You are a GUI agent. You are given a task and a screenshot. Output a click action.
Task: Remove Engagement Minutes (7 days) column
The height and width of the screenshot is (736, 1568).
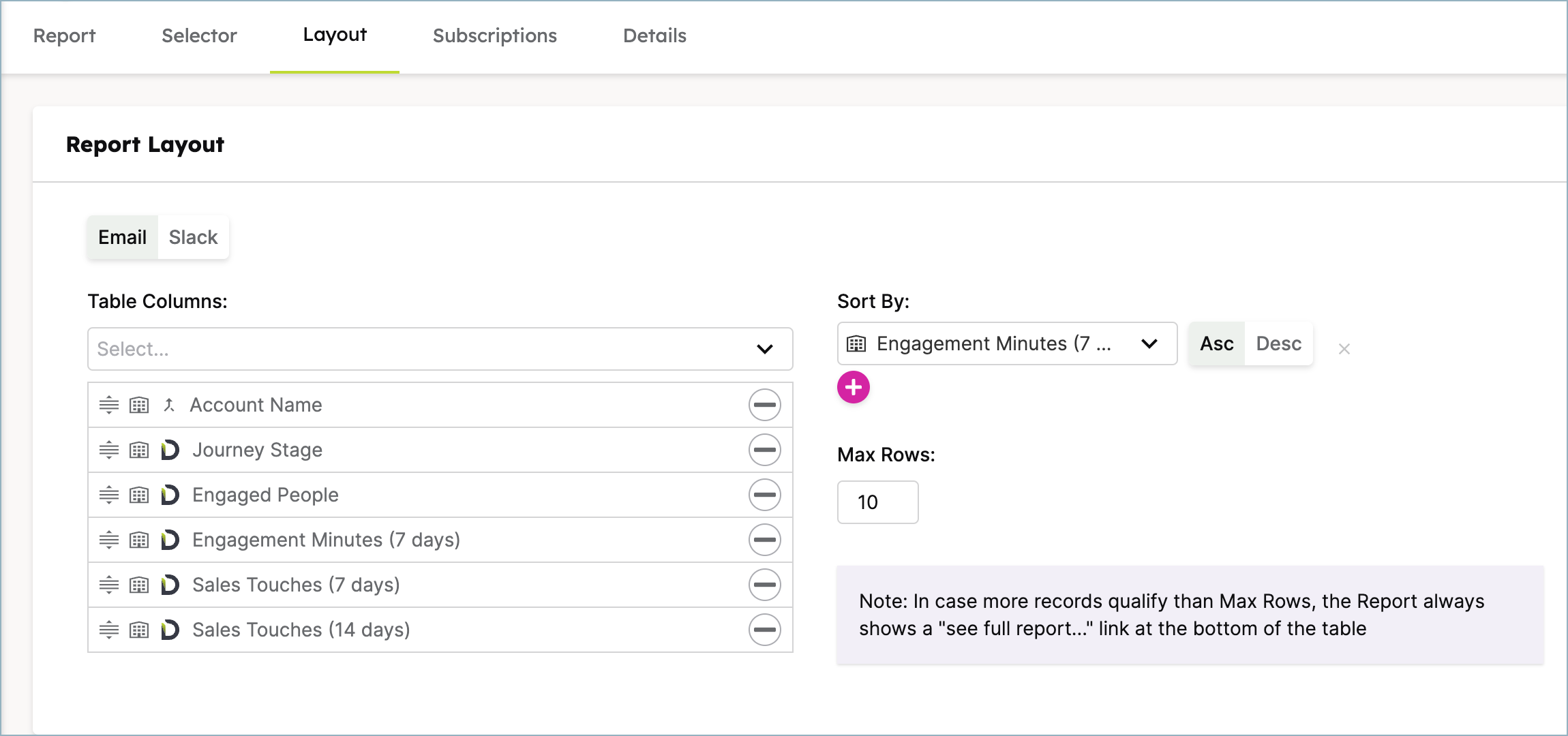(765, 540)
